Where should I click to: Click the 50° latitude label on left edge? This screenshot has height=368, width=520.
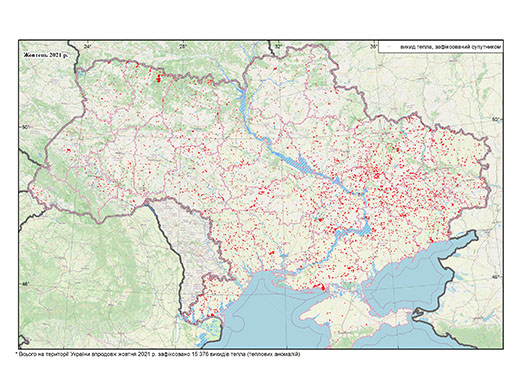tap(25, 127)
